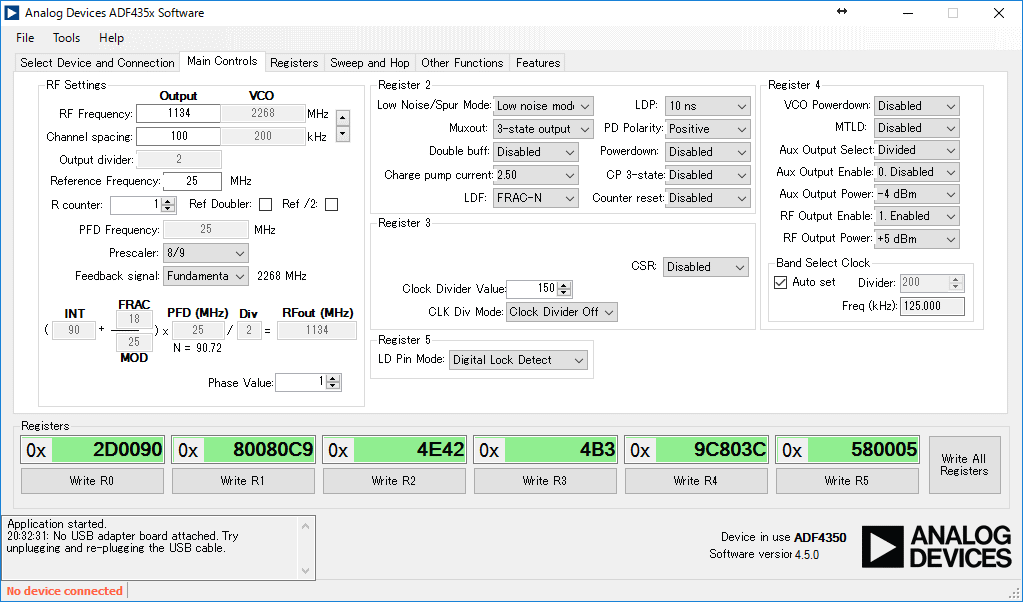Open the Help menu
Screen dimensions: 1023x602
(x=112, y=38)
